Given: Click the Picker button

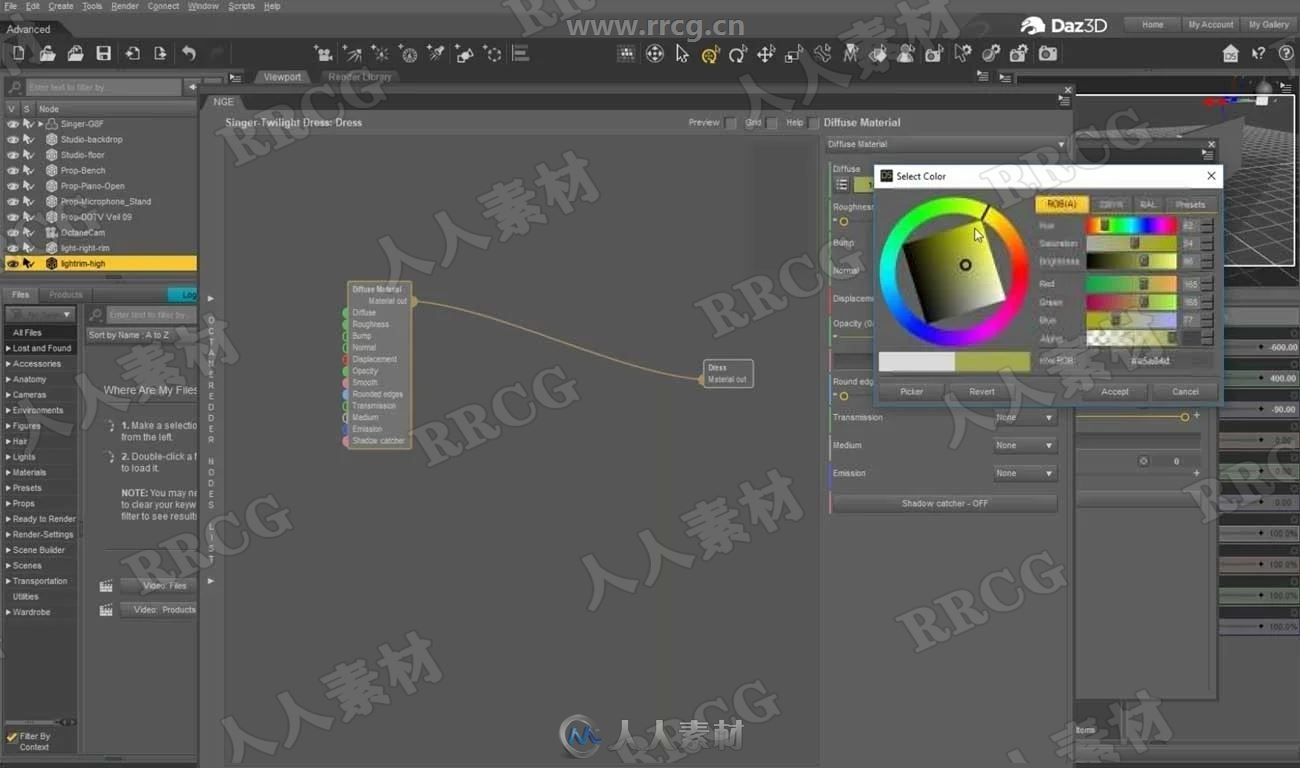Looking at the screenshot, I should tap(911, 392).
